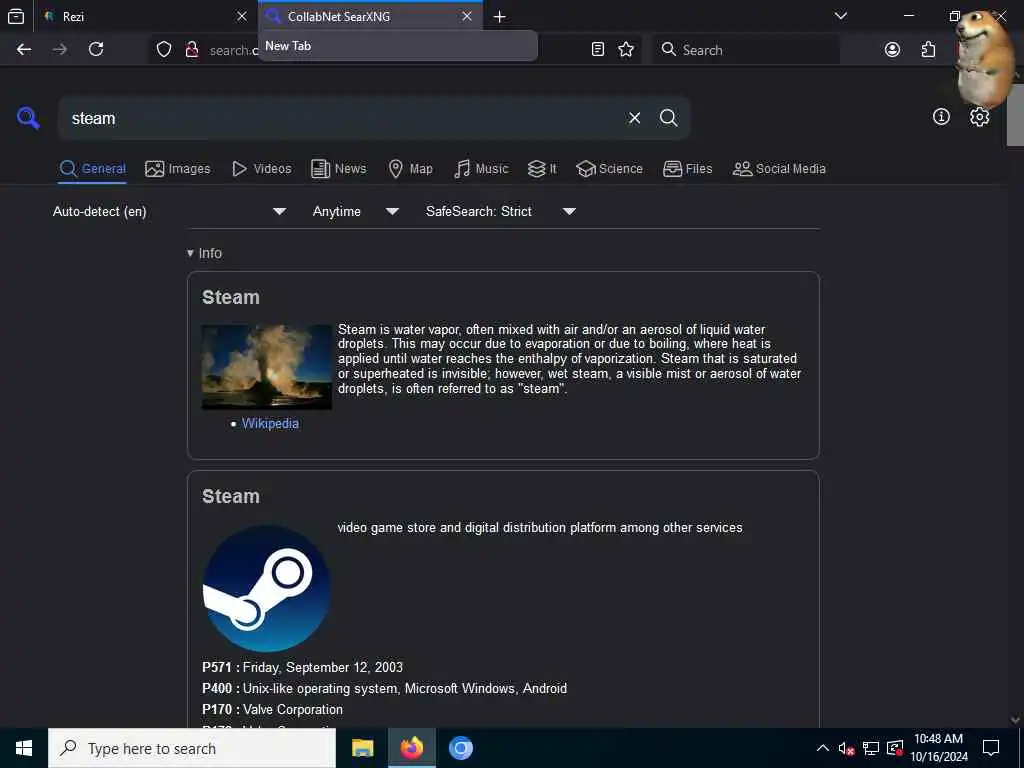The image size is (1024, 768).
Task: Open the extensions puzzle icon
Action: [x=928, y=50]
